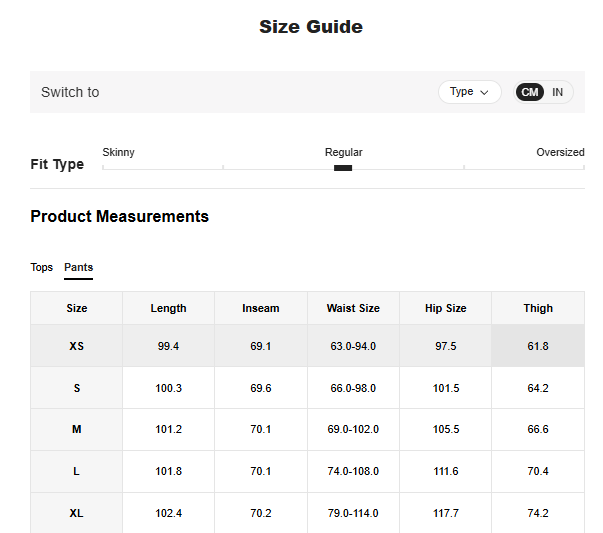Viewport: 603px width, 533px height.
Task: Click the Waist Size column header
Action: 353,308
